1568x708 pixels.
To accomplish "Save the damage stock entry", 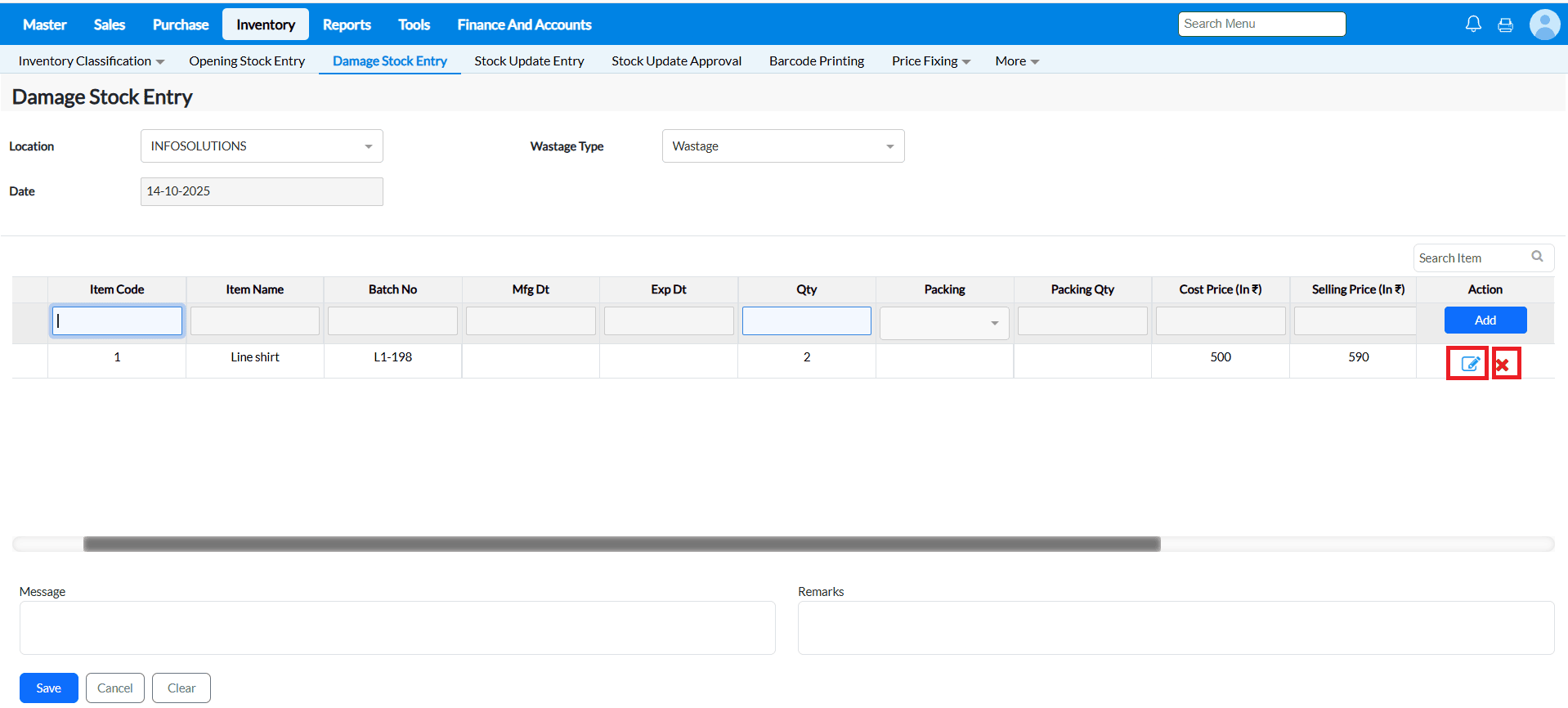I will pos(48,688).
